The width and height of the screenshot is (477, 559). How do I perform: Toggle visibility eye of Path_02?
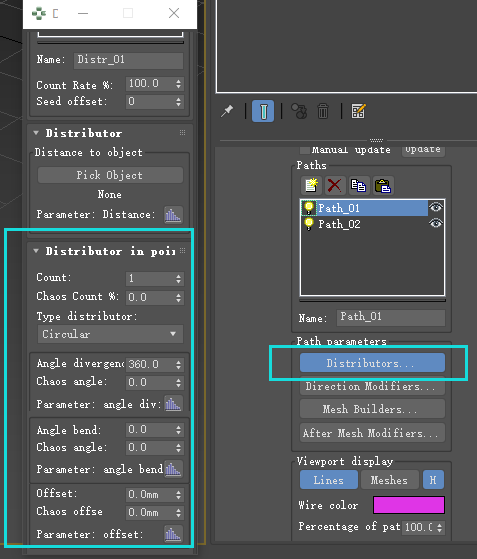(x=436, y=224)
